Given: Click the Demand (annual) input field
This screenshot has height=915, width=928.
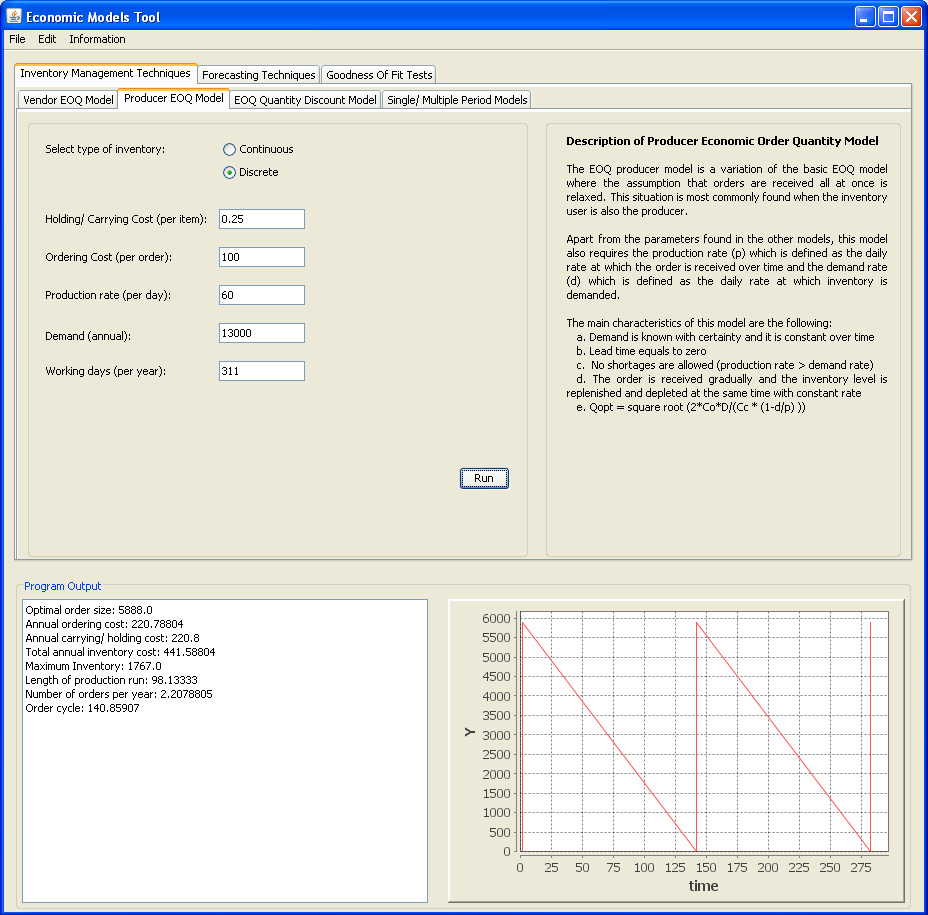Looking at the screenshot, I should click(x=262, y=333).
